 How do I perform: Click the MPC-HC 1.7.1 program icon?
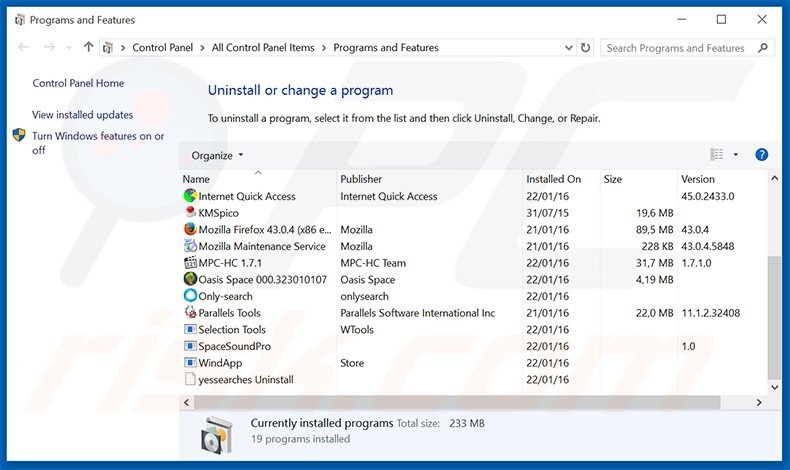190,262
